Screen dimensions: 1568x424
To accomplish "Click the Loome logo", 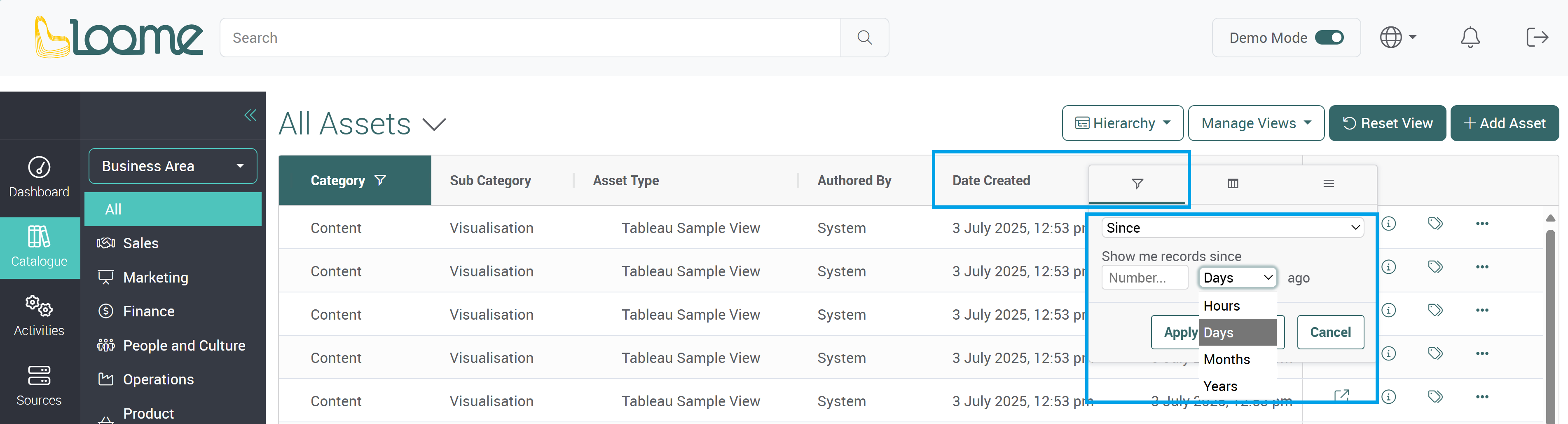I will point(119,37).
